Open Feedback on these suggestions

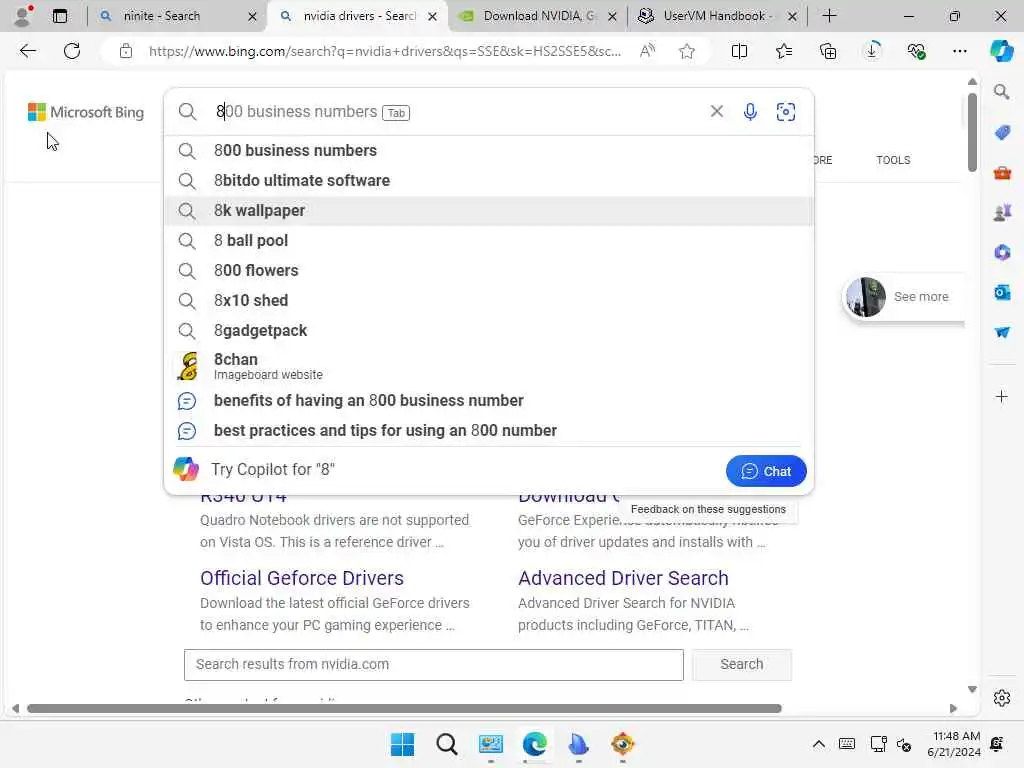click(708, 509)
